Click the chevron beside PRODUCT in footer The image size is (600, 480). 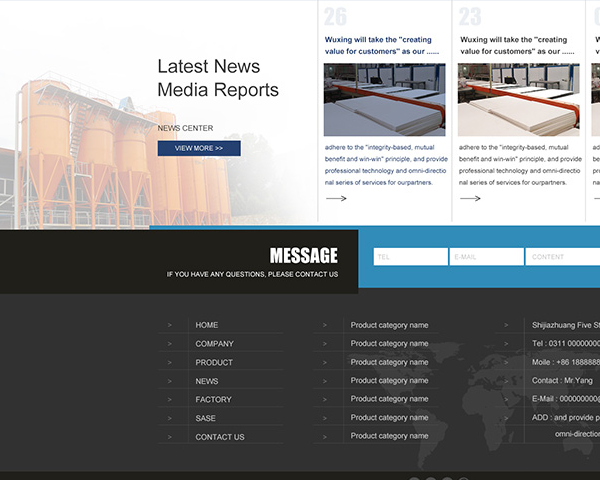pos(170,363)
